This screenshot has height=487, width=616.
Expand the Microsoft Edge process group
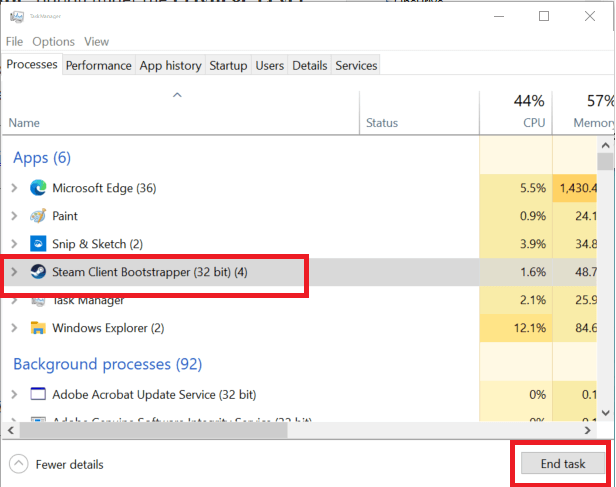point(14,188)
